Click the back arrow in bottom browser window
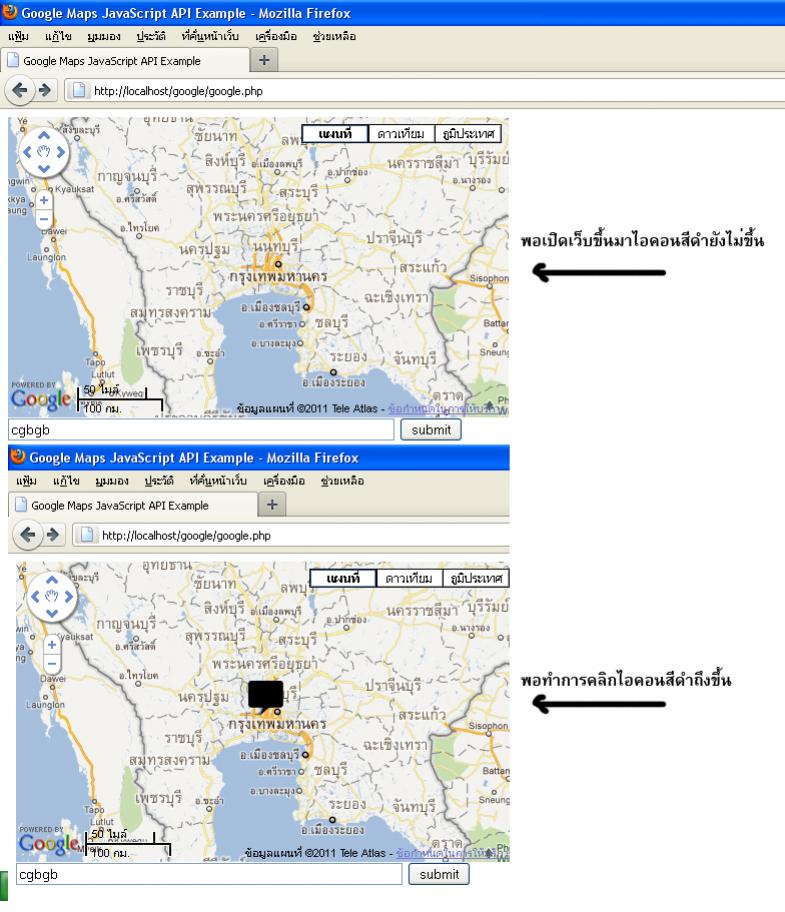The width and height of the screenshot is (785, 912). pyautogui.click(x=28, y=535)
